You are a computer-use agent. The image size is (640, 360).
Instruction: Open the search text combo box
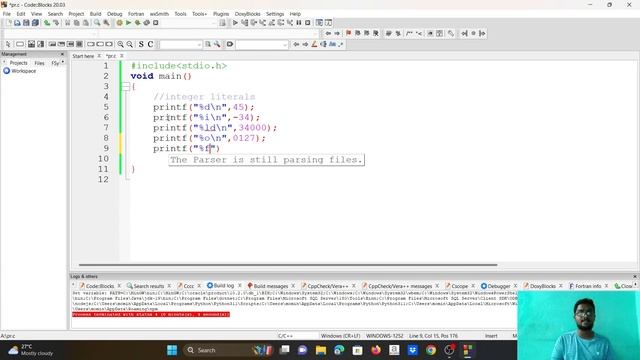point(180,44)
